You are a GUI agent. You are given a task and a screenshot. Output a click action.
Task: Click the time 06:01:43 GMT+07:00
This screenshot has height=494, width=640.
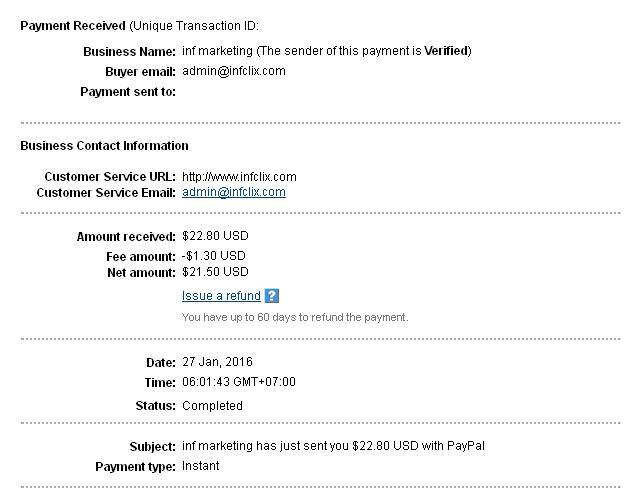click(x=239, y=382)
